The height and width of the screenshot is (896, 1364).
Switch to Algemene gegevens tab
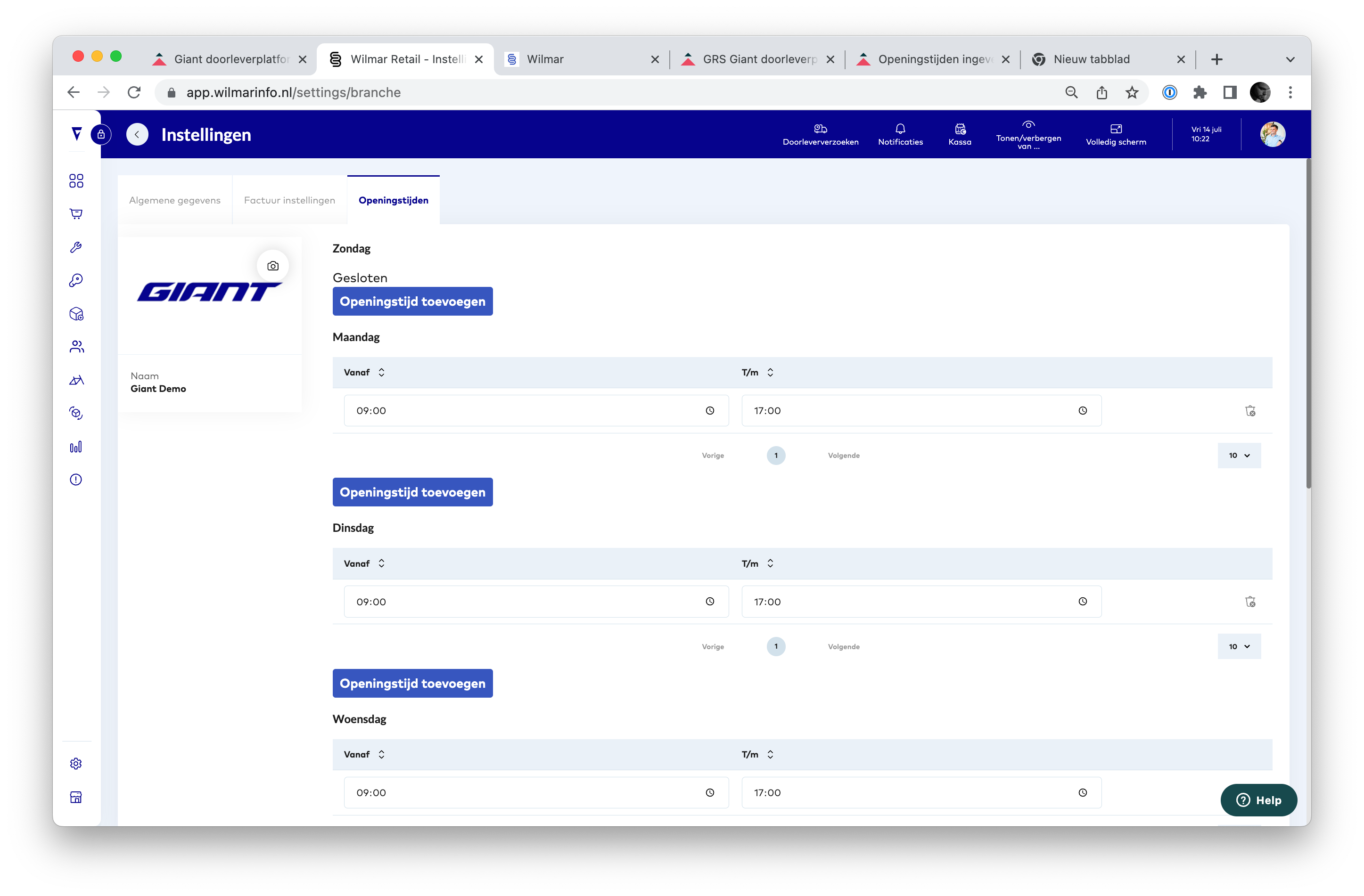pos(175,201)
